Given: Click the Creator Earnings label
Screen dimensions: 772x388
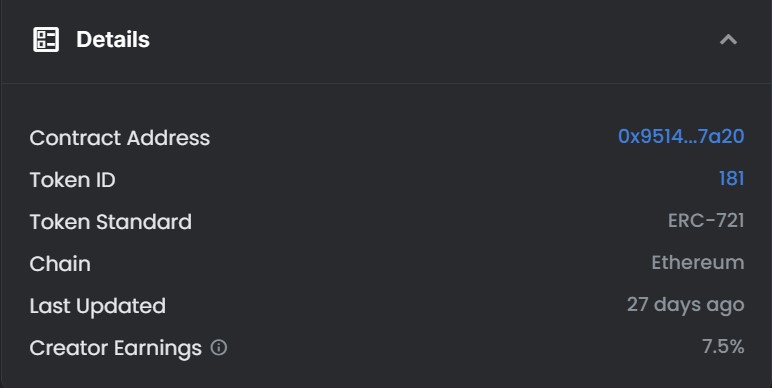Looking at the screenshot, I should (x=116, y=349).
